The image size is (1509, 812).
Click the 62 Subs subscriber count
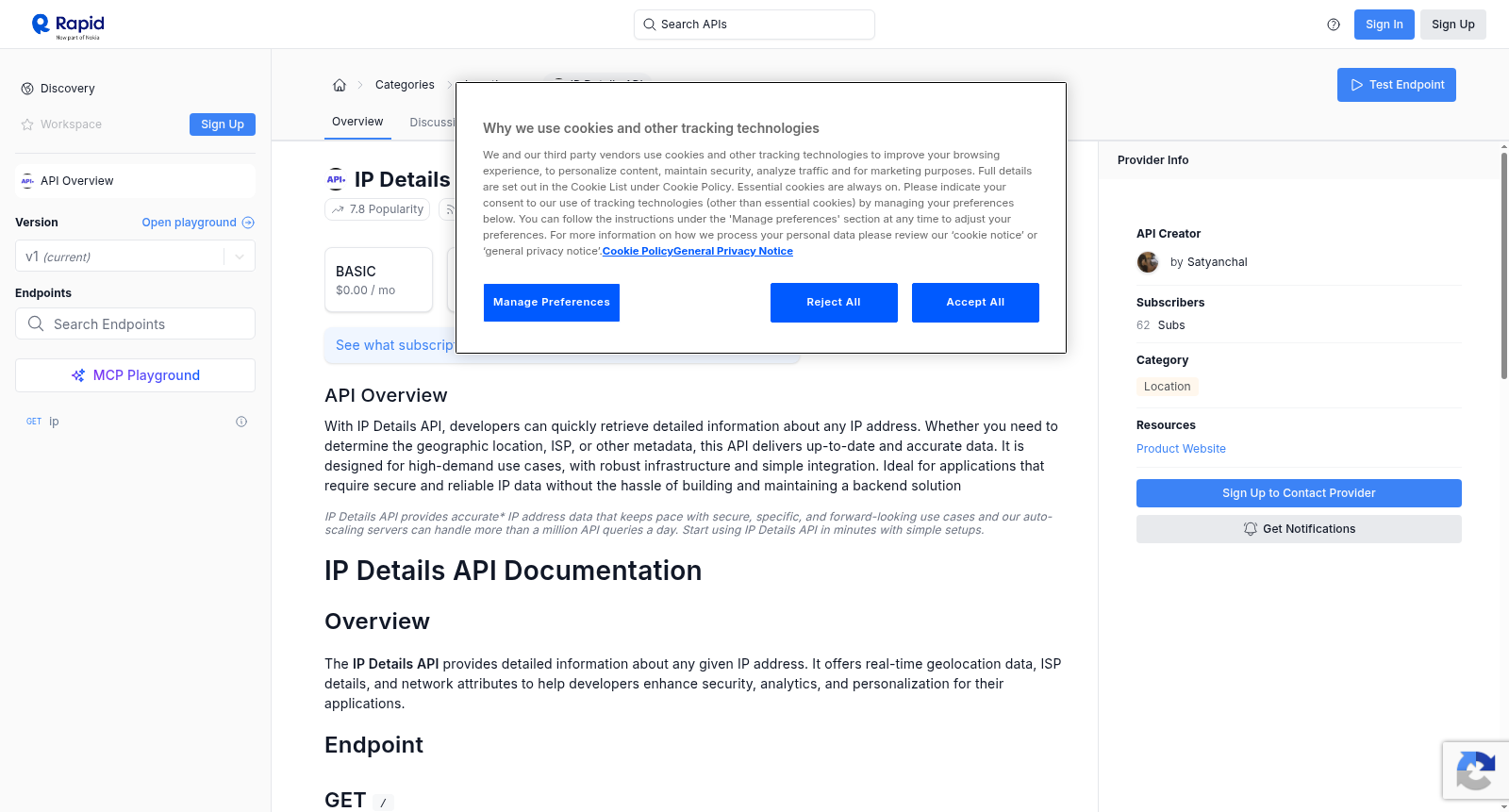coord(1161,325)
